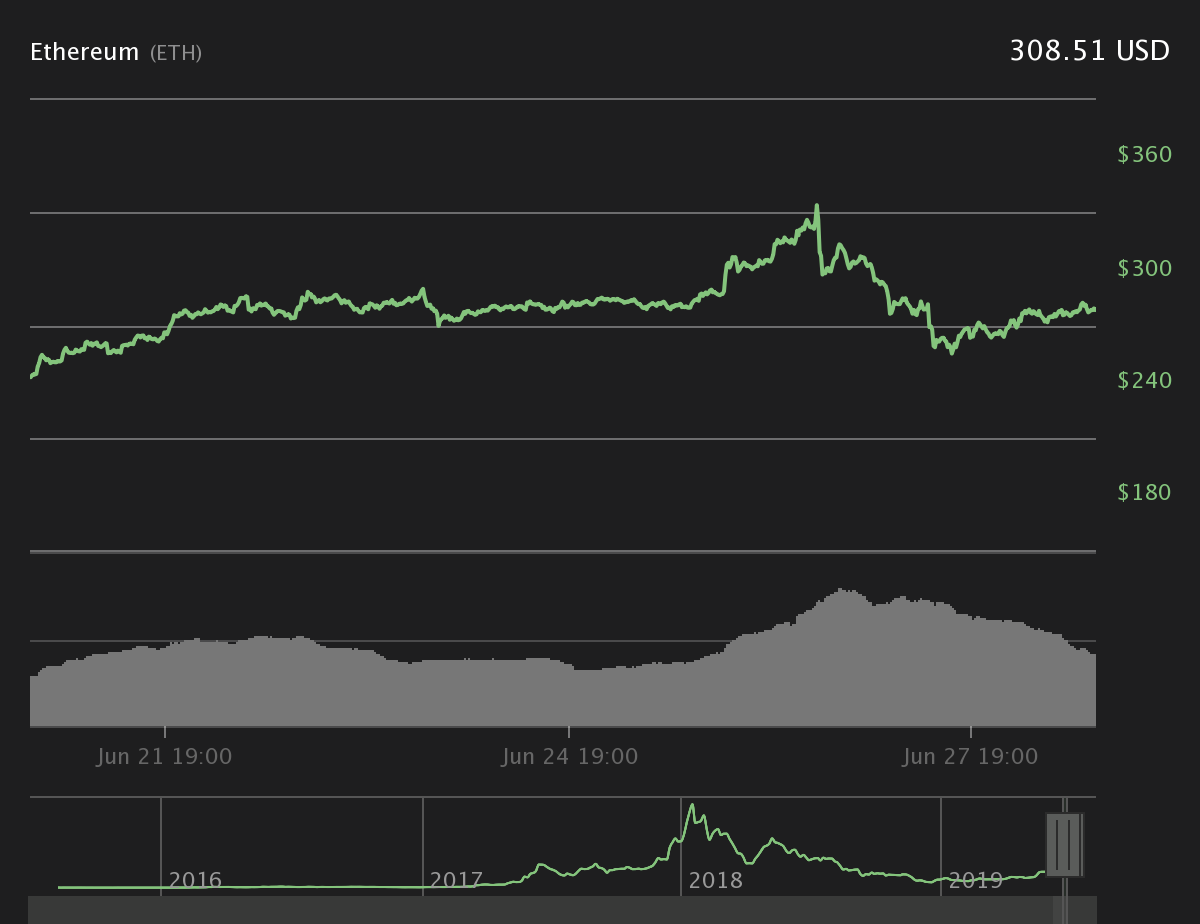This screenshot has height=924, width=1200.
Task: Click the 308.51 USD price value
Action: [x=1089, y=51]
